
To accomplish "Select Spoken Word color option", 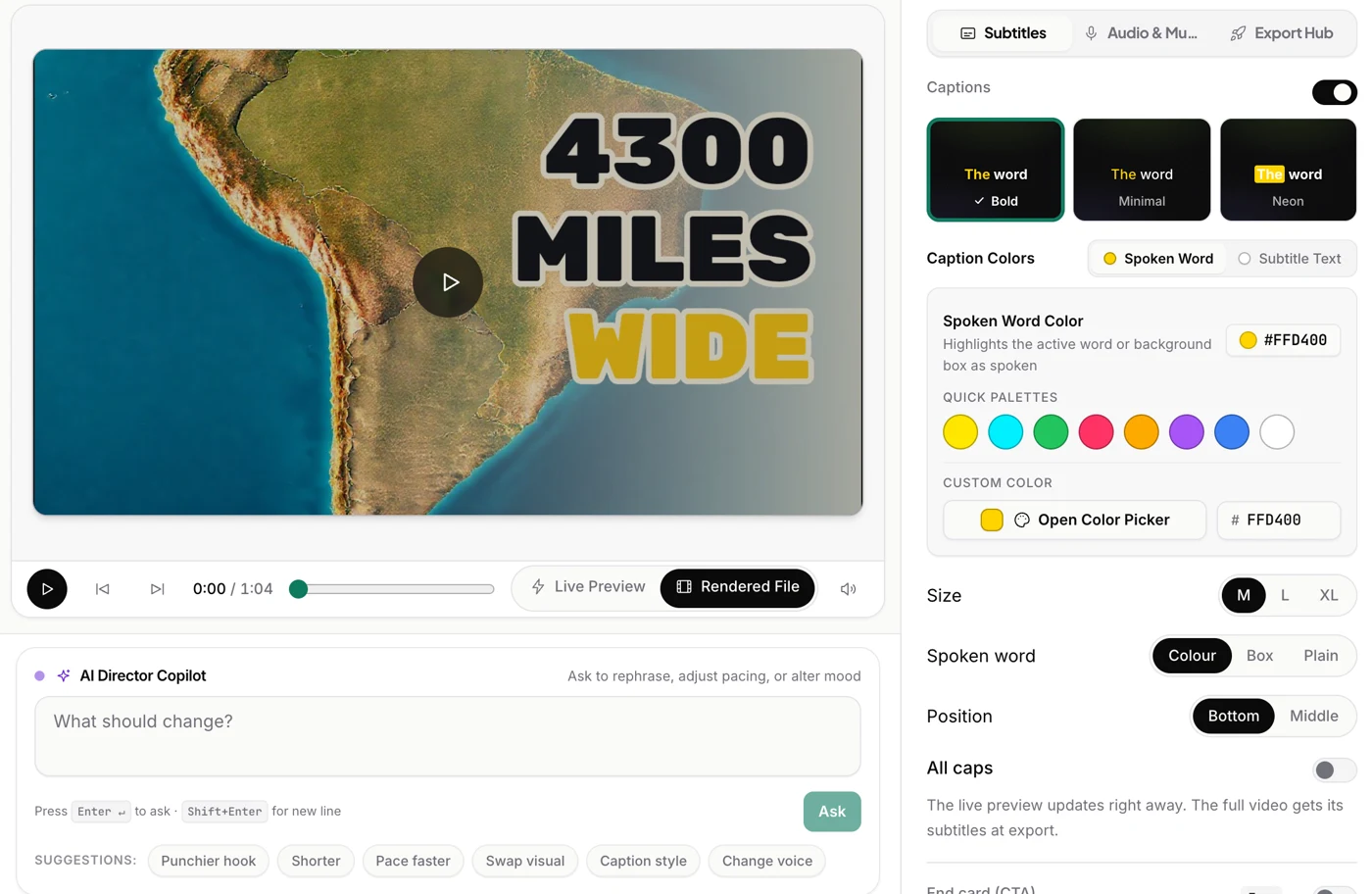I will click(x=1158, y=259).
